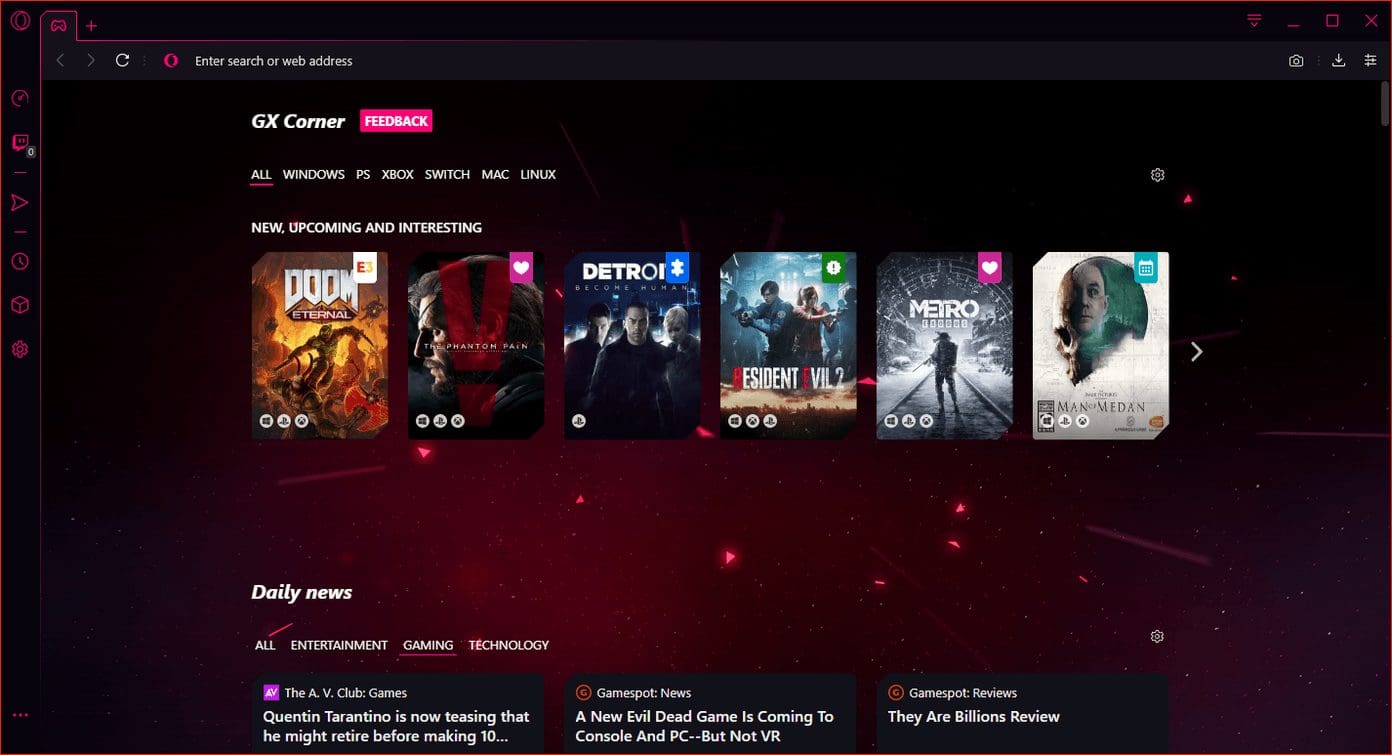The height and width of the screenshot is (755, 1392).
Task: Open Twitch panel in sidebar
Action: point(20,143)
